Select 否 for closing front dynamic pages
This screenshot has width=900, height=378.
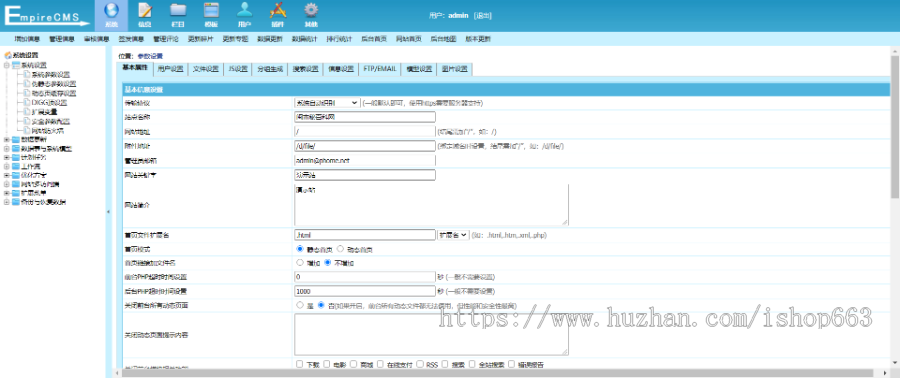[x=321, y=305]
